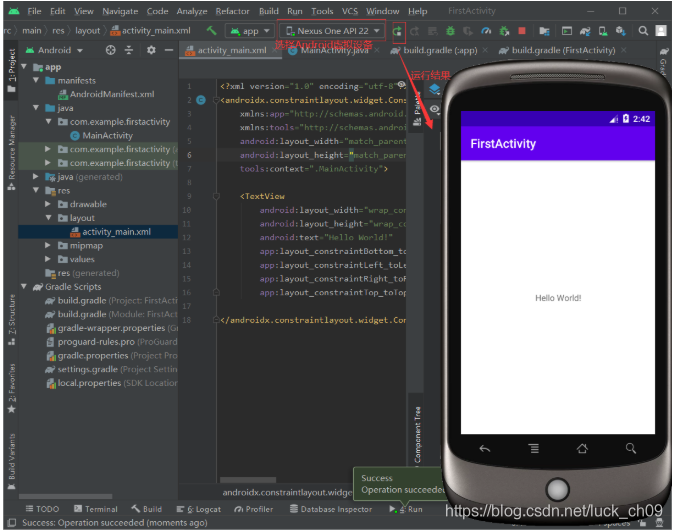Image resolution: width=673 pixels, height=530 pixels.
Task: Switch to build.gradle (:app) tab
Action: point(440,50)
